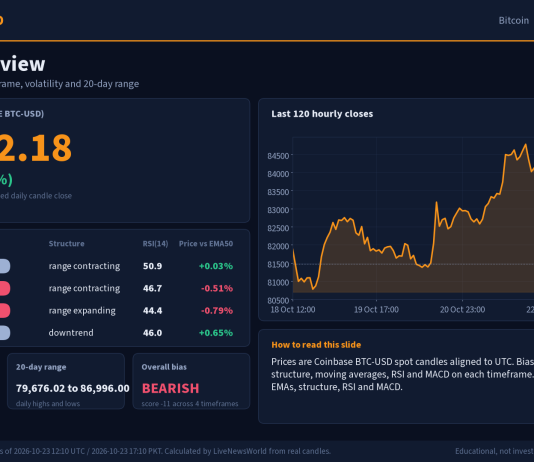Click the 'Last 120 hourly closes' chart title

click(322, 114)
